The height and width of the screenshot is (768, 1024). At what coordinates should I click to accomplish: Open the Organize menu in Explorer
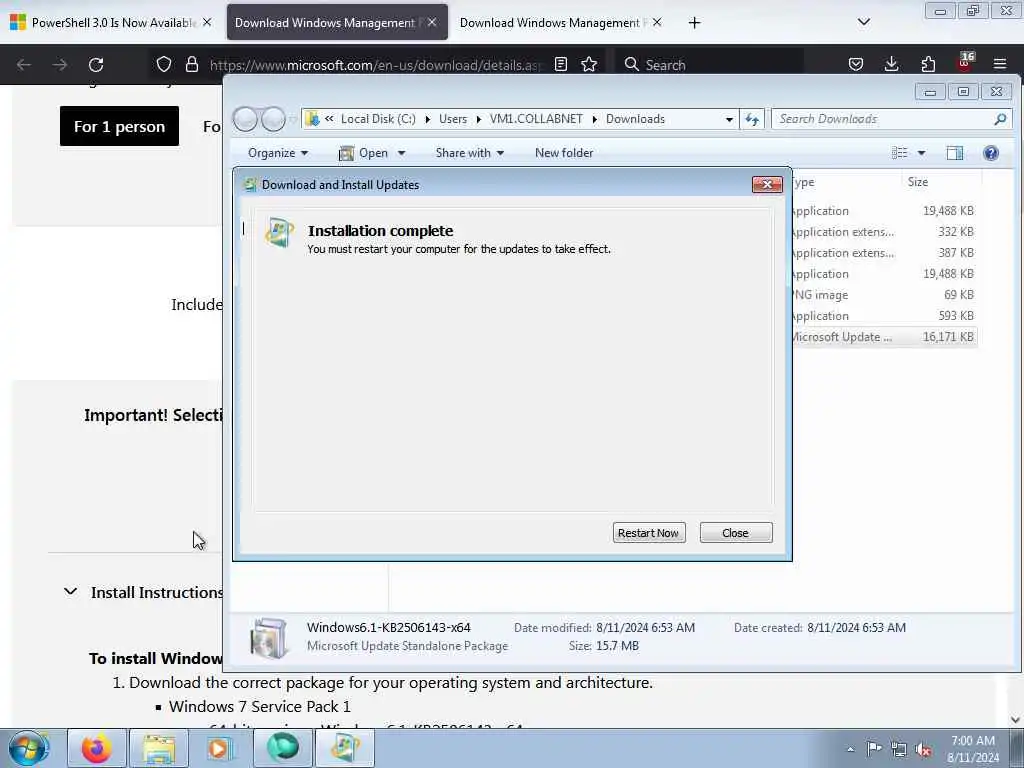click(x=278, y=153)
